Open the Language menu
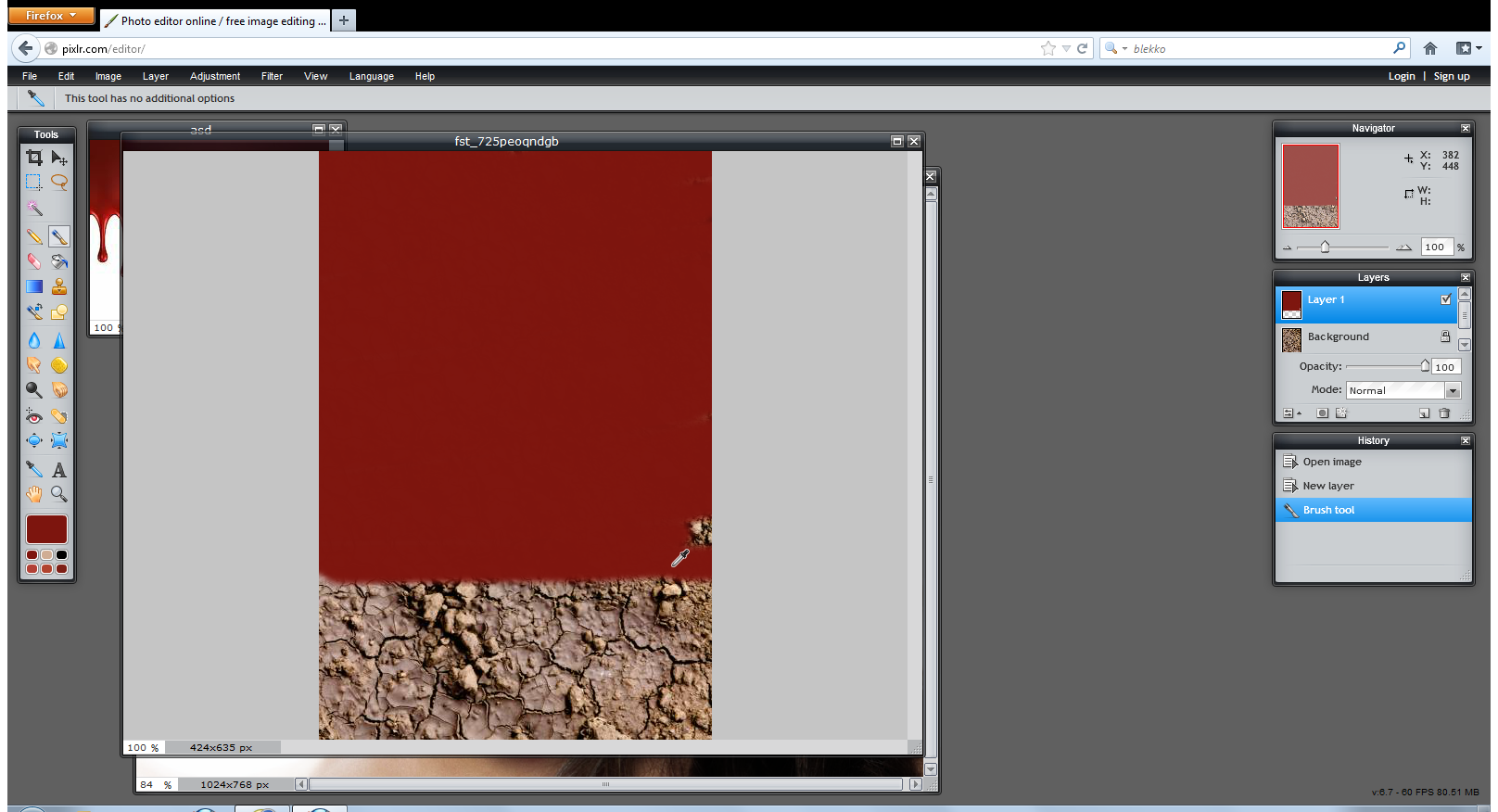This screenshot has height=812, width=1498. click(x=372, y=76)
